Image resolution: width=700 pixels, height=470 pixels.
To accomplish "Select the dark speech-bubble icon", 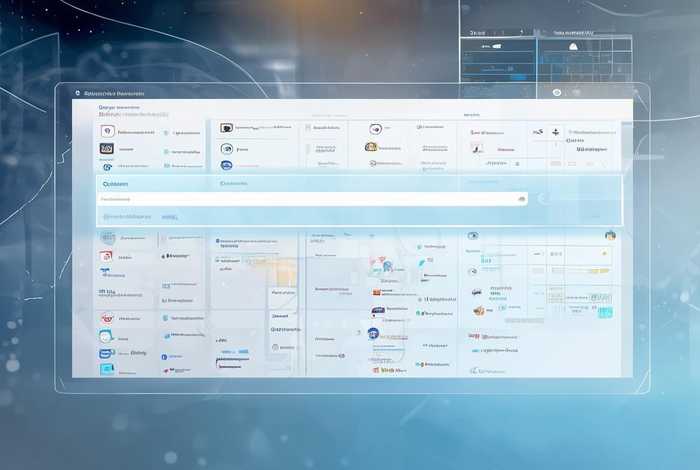I will 227,128.
